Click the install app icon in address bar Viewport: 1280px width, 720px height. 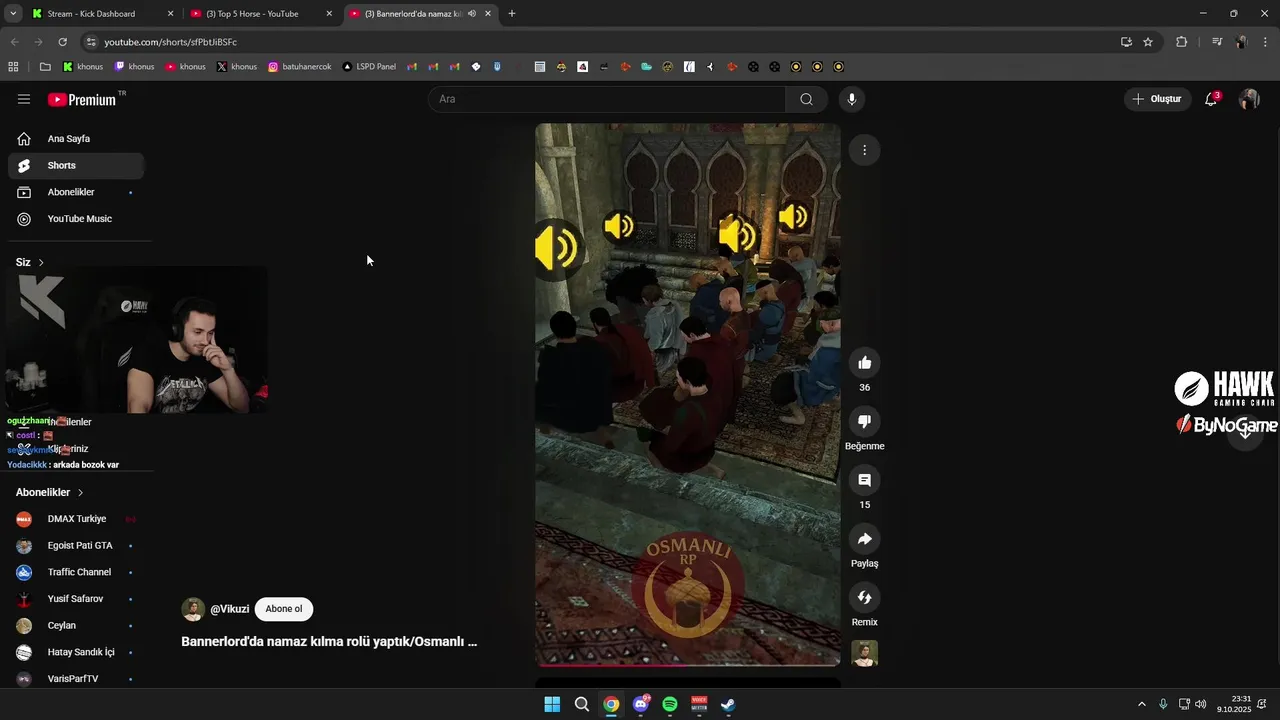(x=1126, y=42)
